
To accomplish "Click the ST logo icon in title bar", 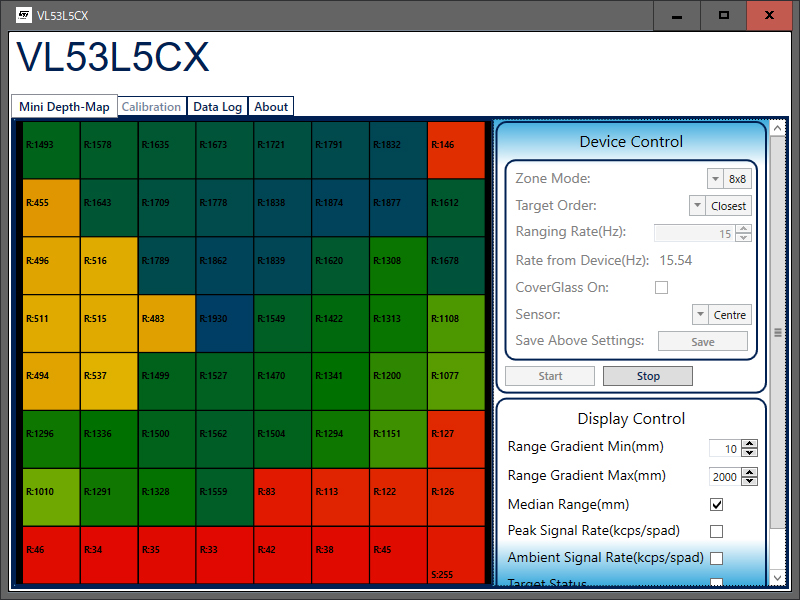I will (x=23, y=15).
